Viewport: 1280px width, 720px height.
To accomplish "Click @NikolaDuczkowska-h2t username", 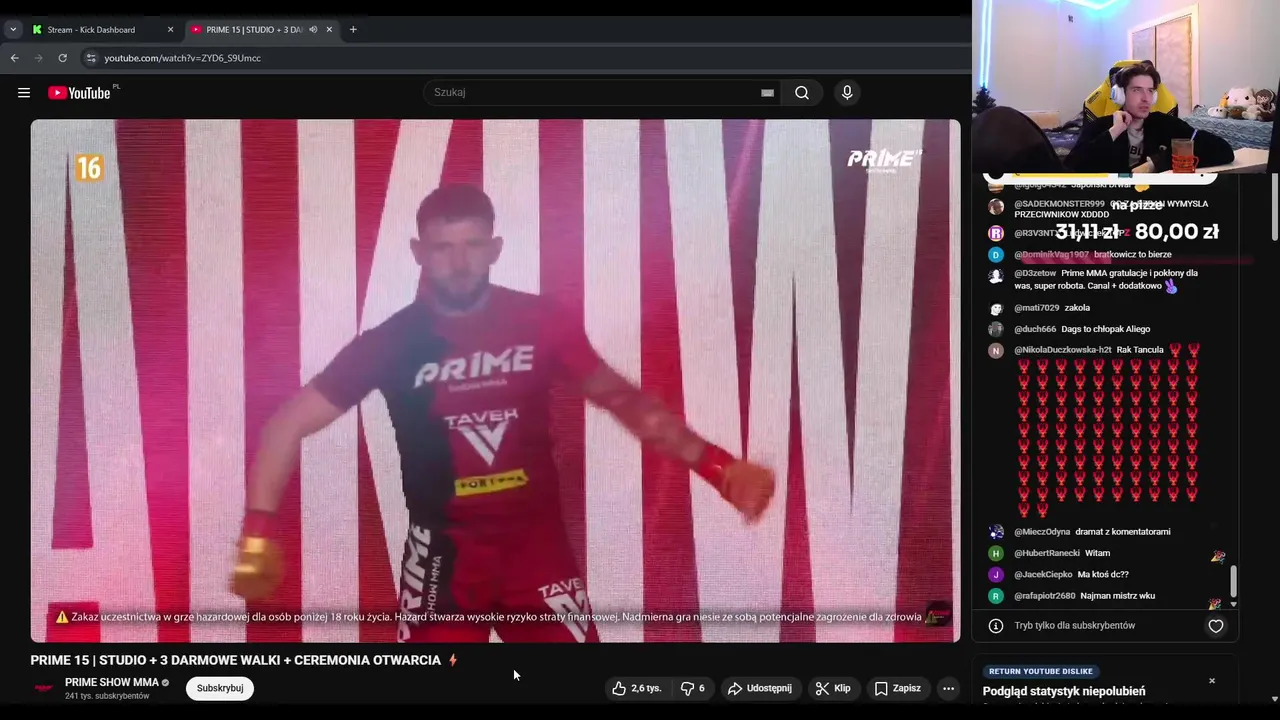I will [1062, 350].
